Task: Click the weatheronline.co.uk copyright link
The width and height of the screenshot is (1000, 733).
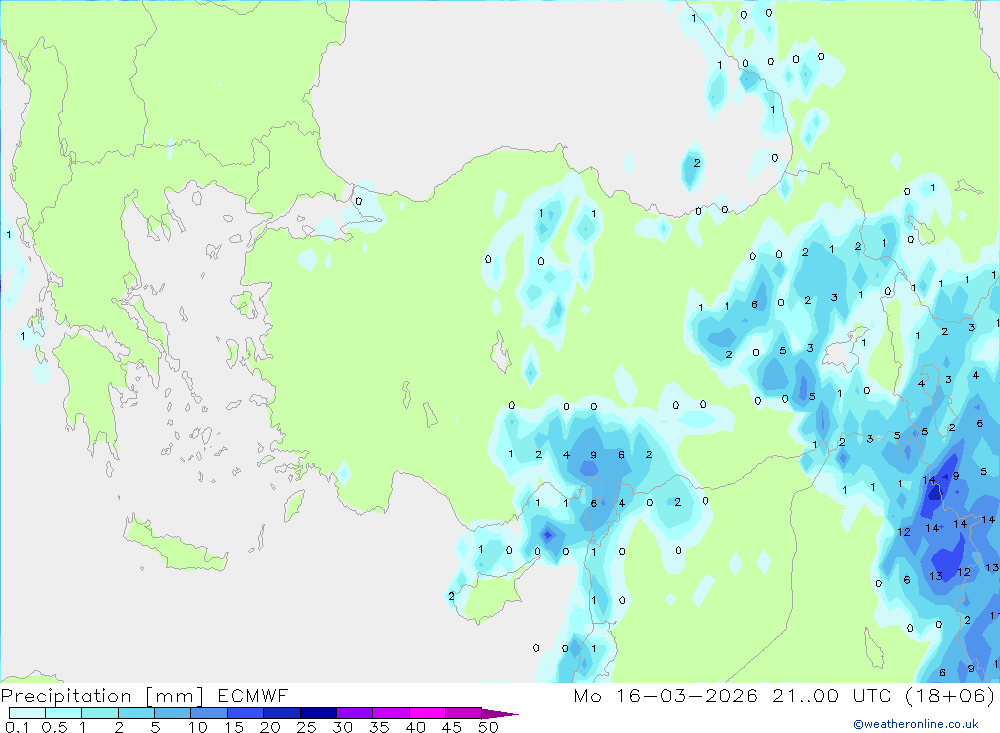Action: pos(916,724)
